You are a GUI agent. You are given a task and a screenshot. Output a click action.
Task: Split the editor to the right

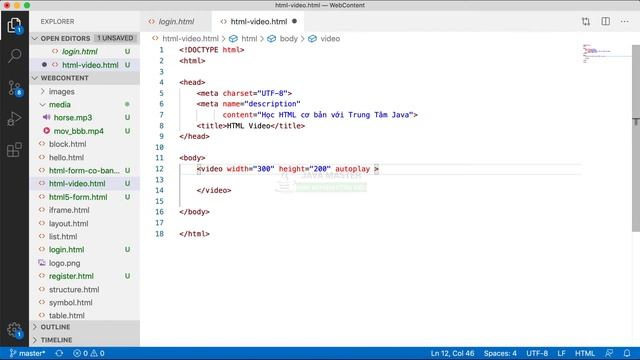pos(606,21)
